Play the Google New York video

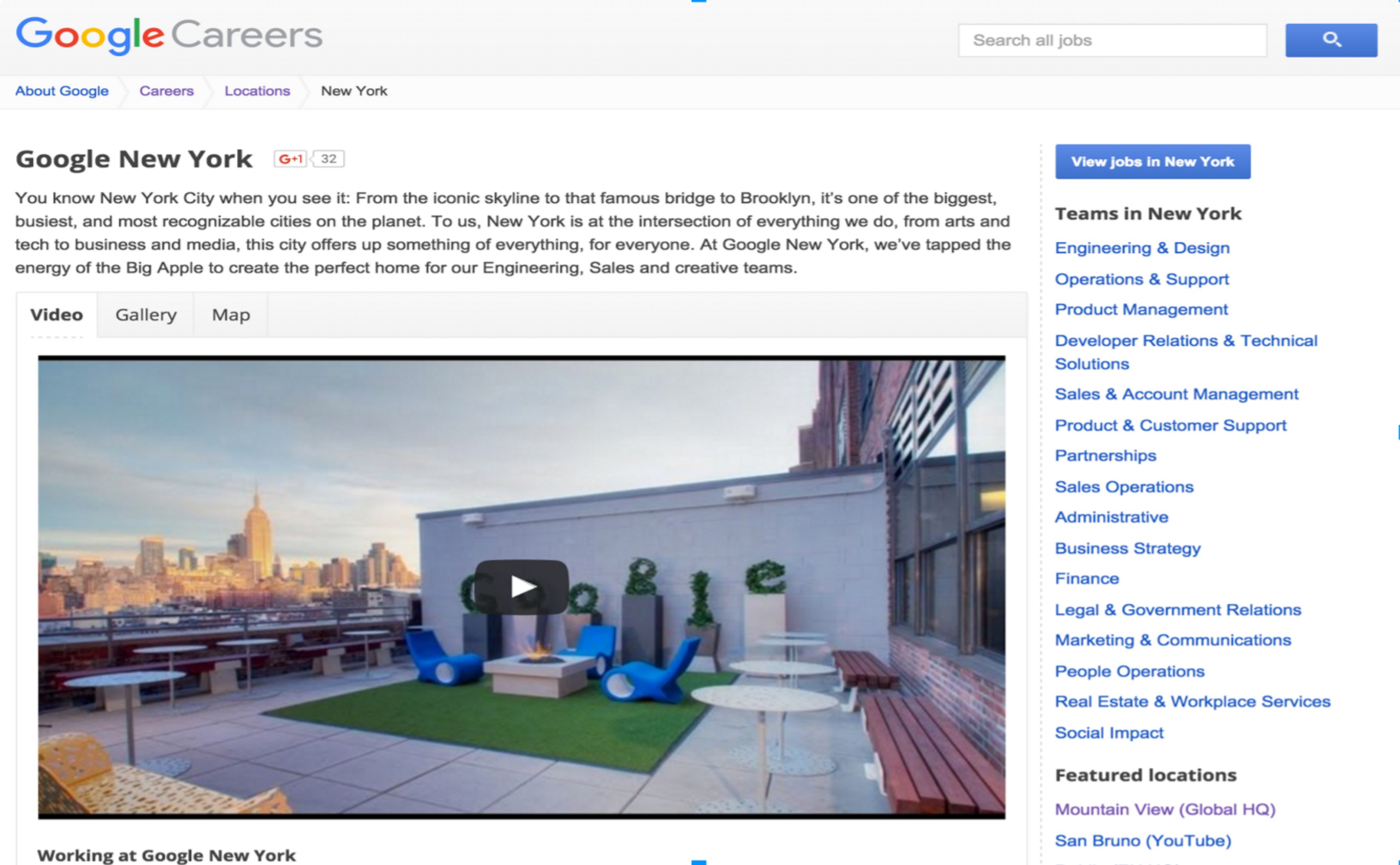[522, 587]
